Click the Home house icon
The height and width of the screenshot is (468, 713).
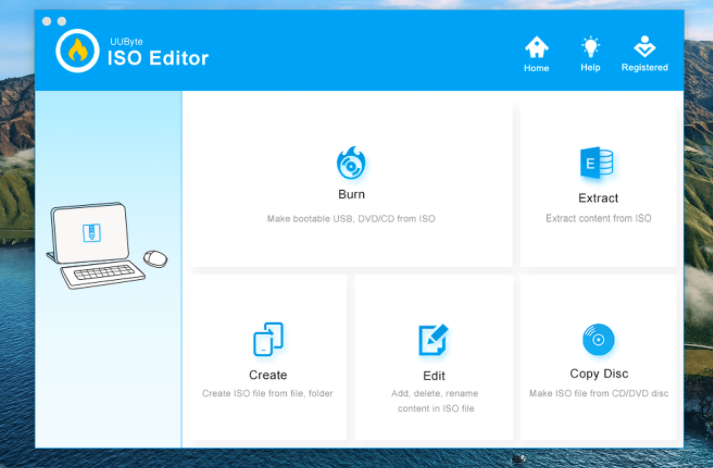click(537, 47)
